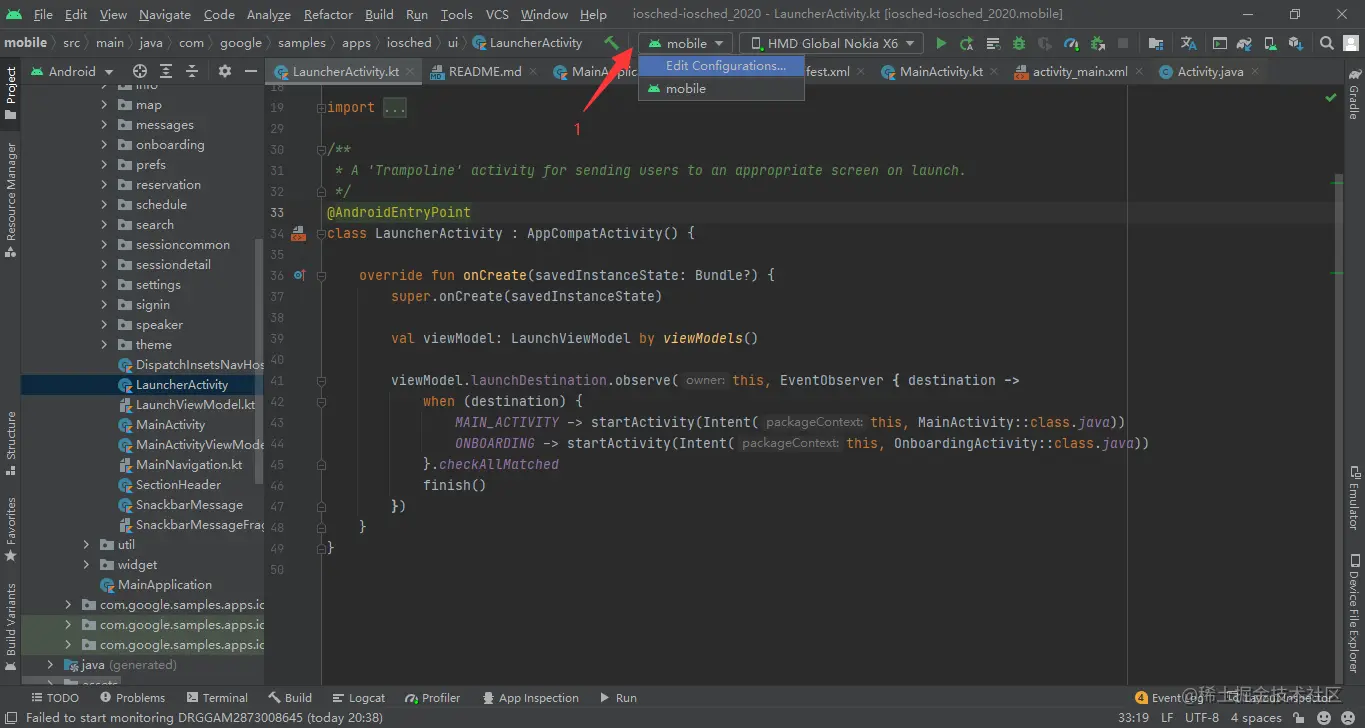
Task: Expand the util folder chevron
Action: point(86,545)
